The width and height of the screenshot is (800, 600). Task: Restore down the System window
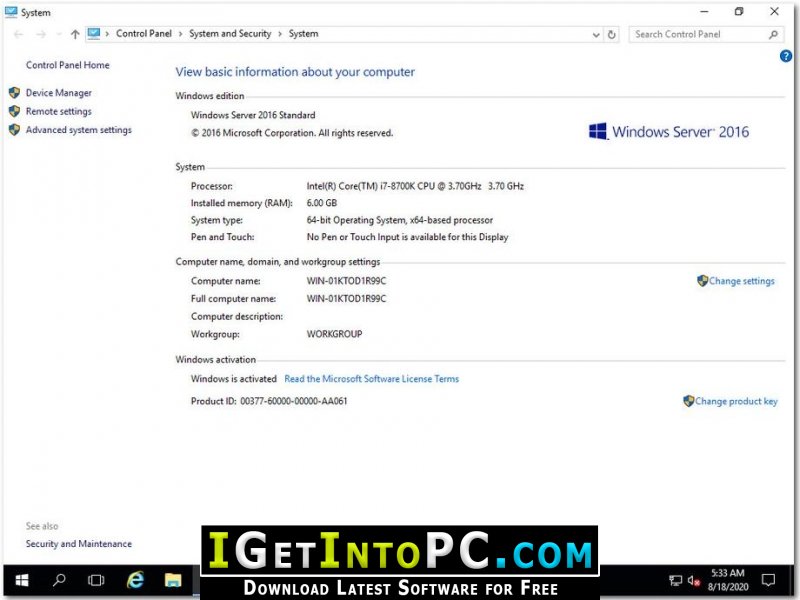pyautogui.click(x=739, y=12)
